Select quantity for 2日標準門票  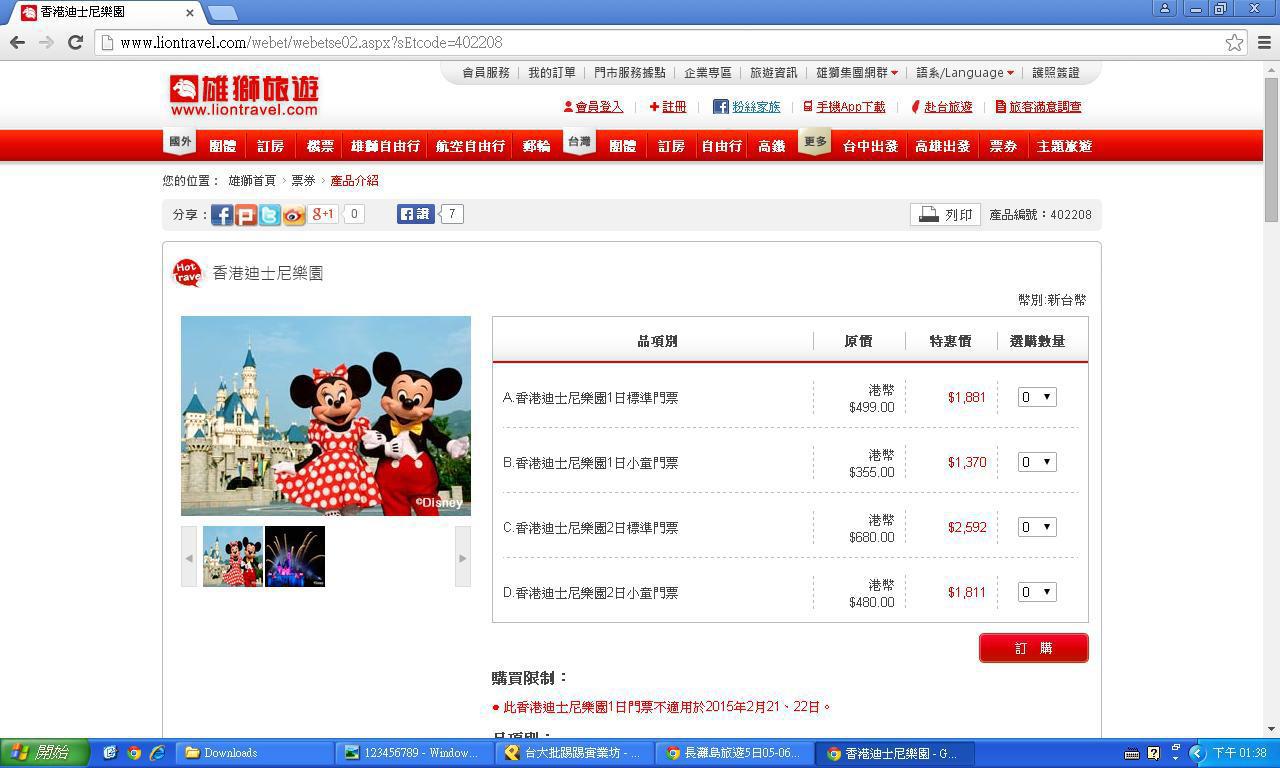pyautogui.click(x=1037, y=527)
